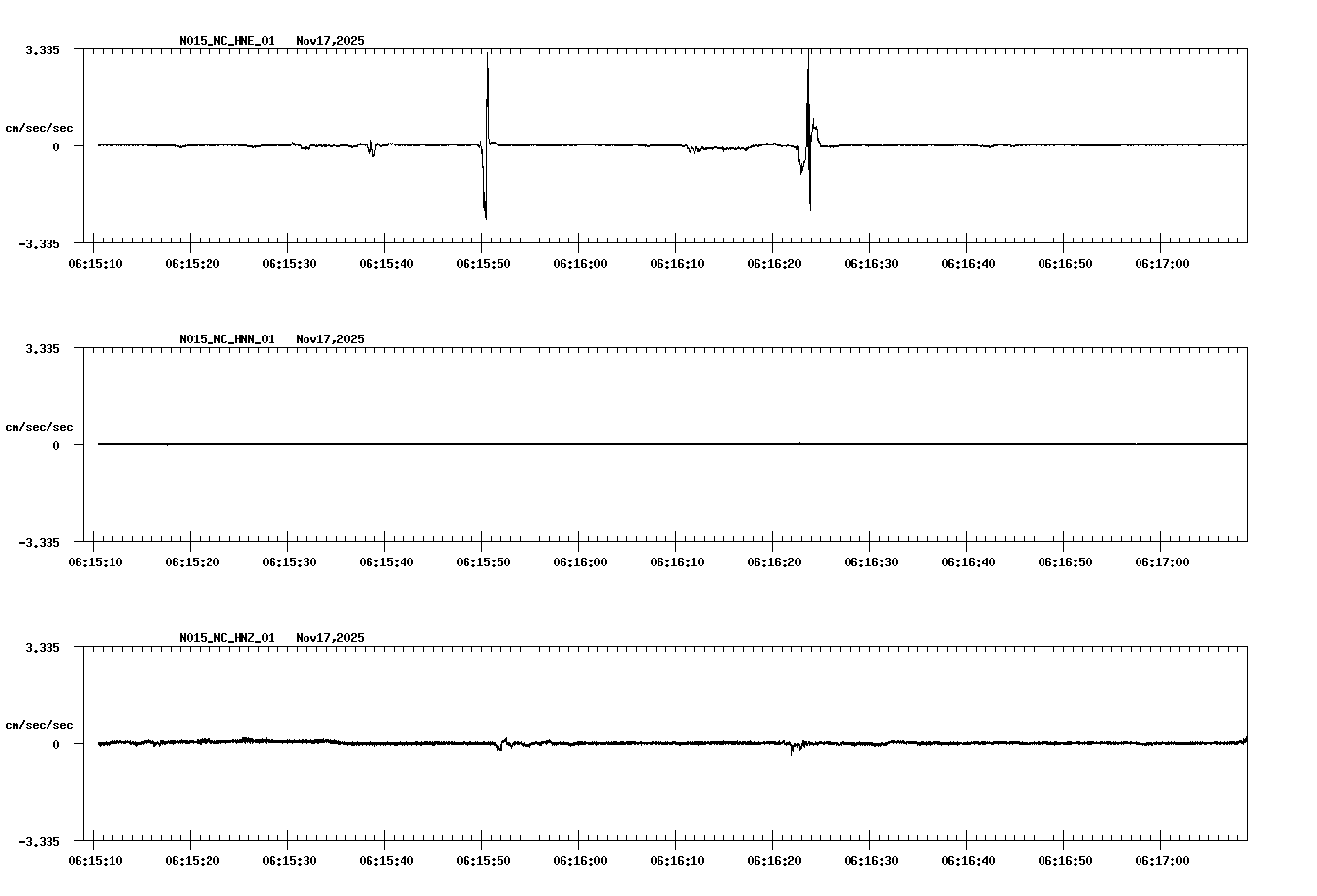Click the N015_NC_HNE_01 channel title
Viewport: 1317px width, 896px height.
pyautogui.click(x=225, y=41)
